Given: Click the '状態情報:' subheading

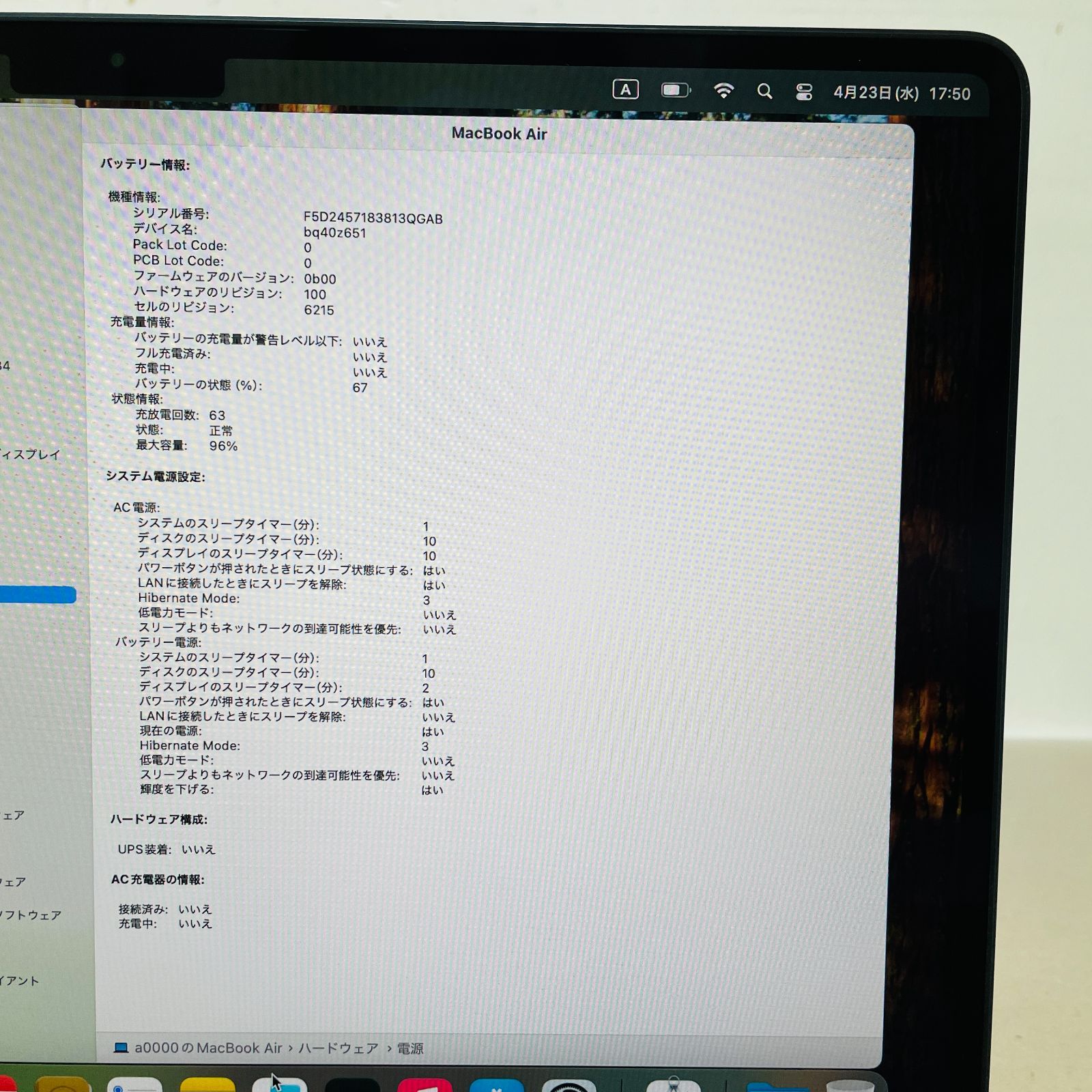Looking at the screenshot, I should point(137,399).
